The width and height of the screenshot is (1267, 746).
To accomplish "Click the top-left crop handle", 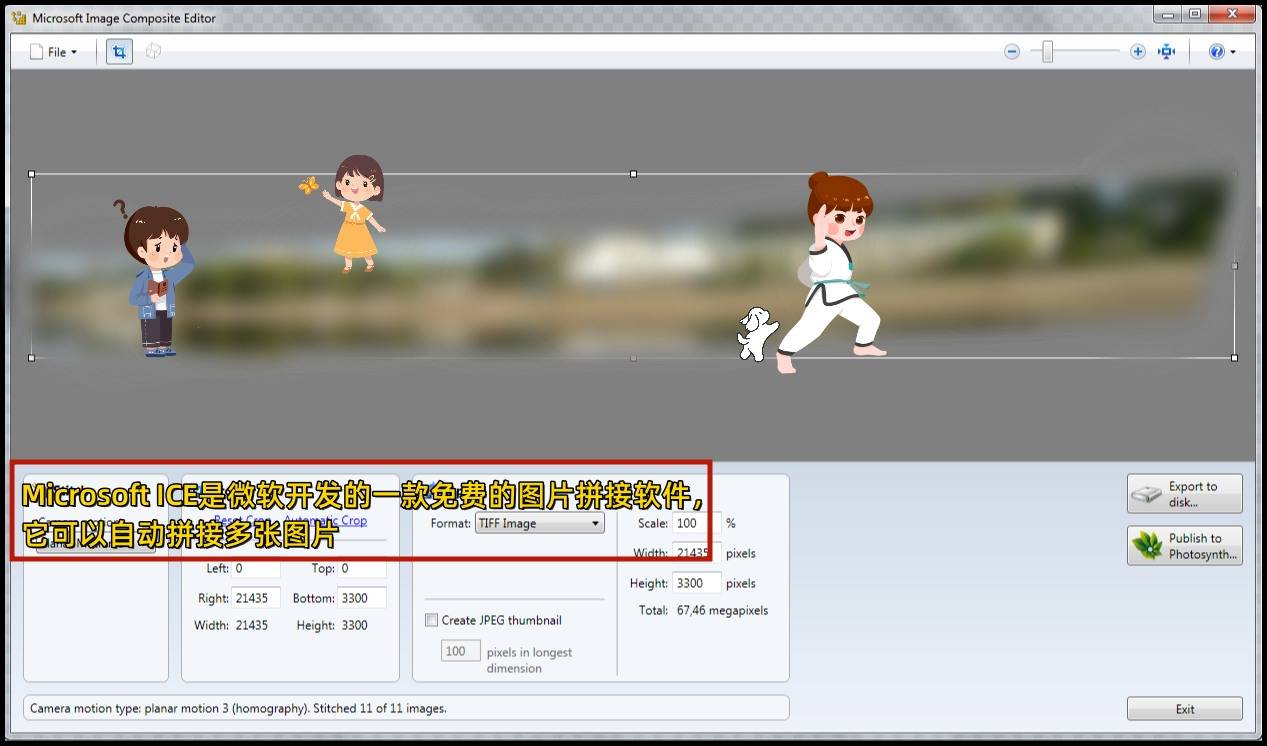I will tap(32, 174).
